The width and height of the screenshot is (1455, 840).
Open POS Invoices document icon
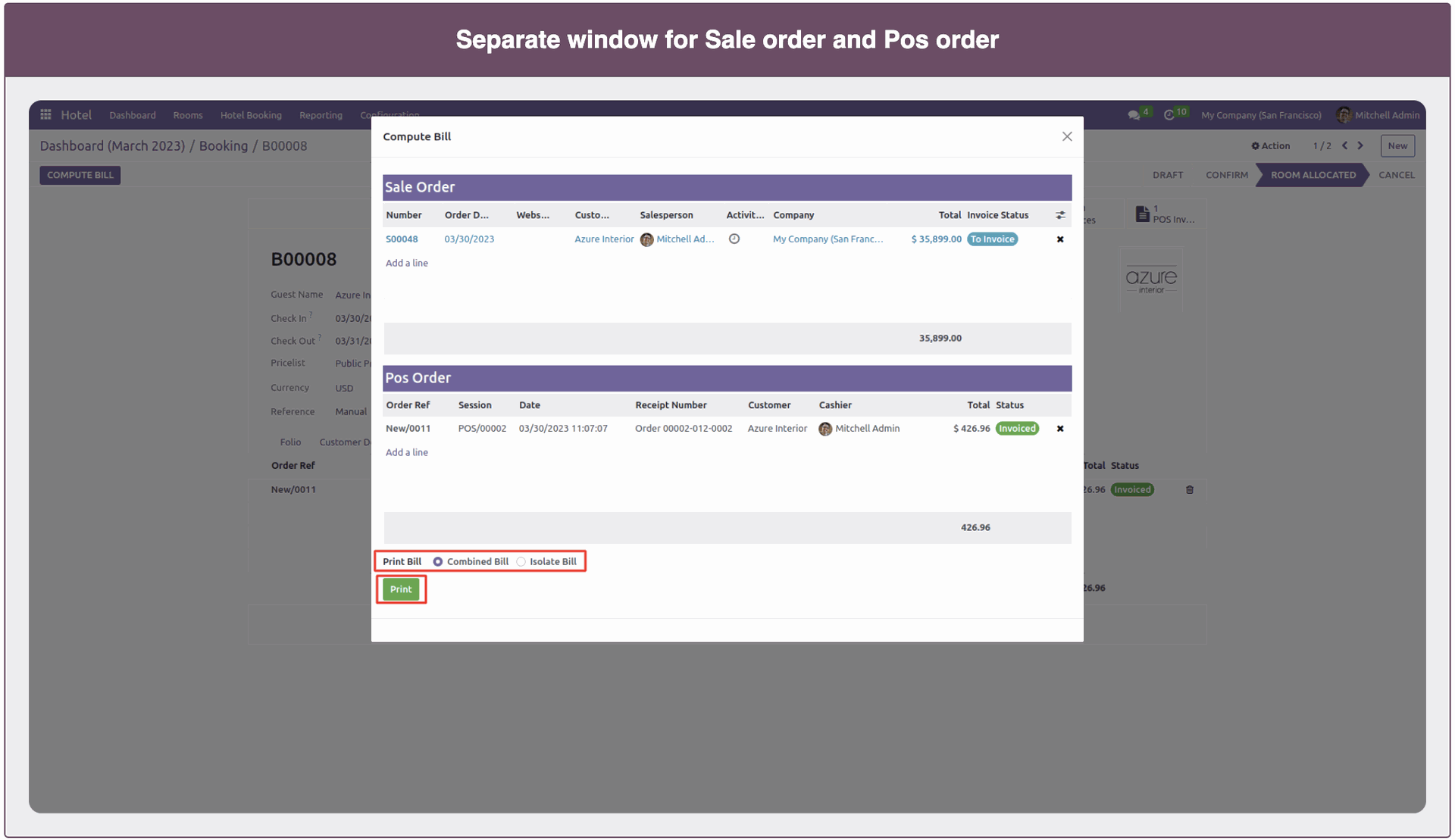pos(1142,214)
